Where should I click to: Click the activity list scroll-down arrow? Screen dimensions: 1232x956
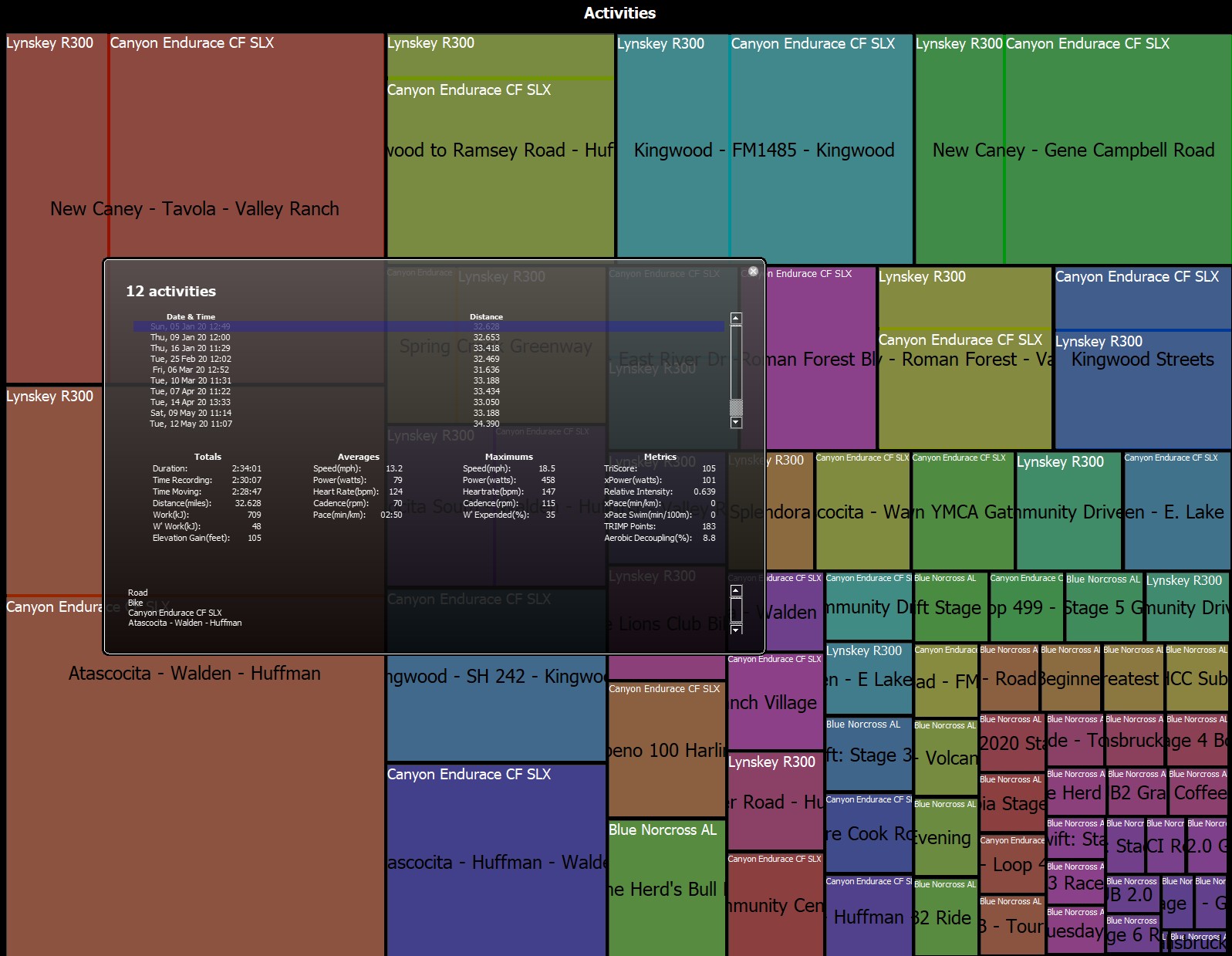(x=736, y=423)
